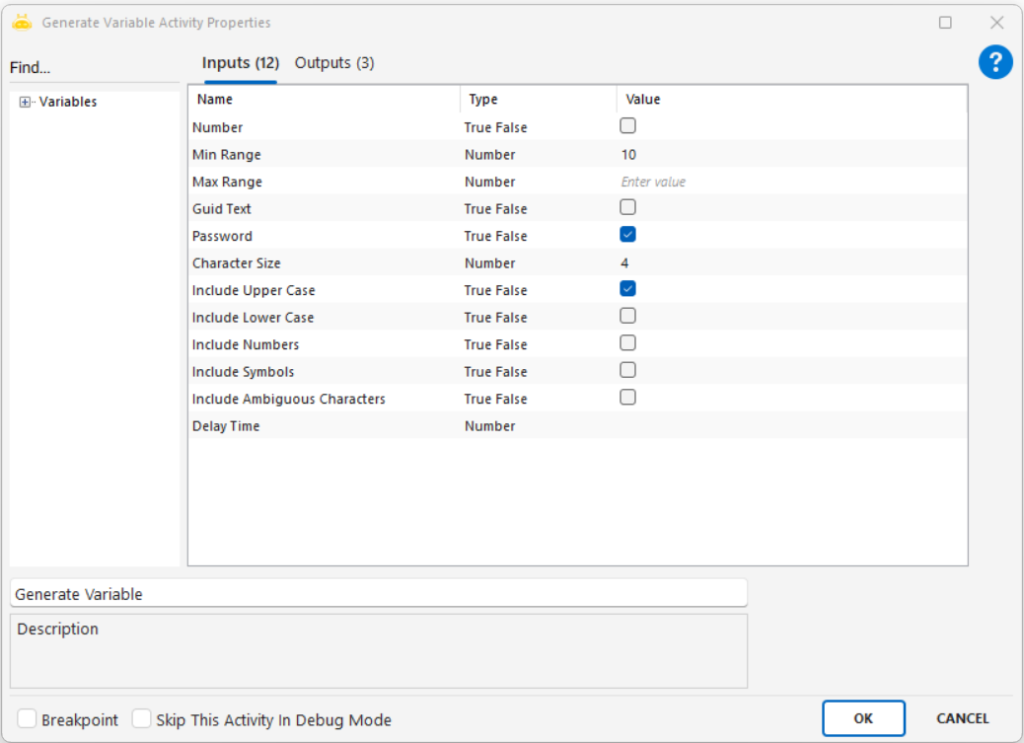Screen dimensions: 1024x743
Task: Expand the Variables tree node
Action: [x=25, y=102]
